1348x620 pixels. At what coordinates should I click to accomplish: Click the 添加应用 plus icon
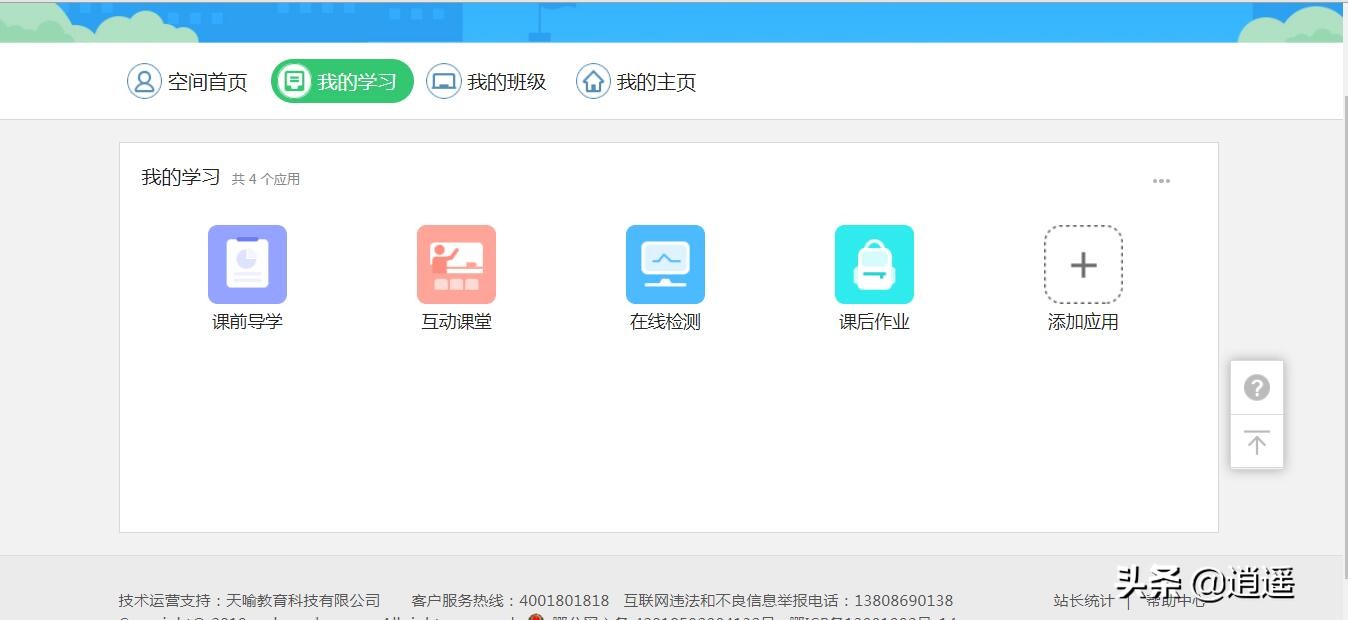(x=1083, y=264)
